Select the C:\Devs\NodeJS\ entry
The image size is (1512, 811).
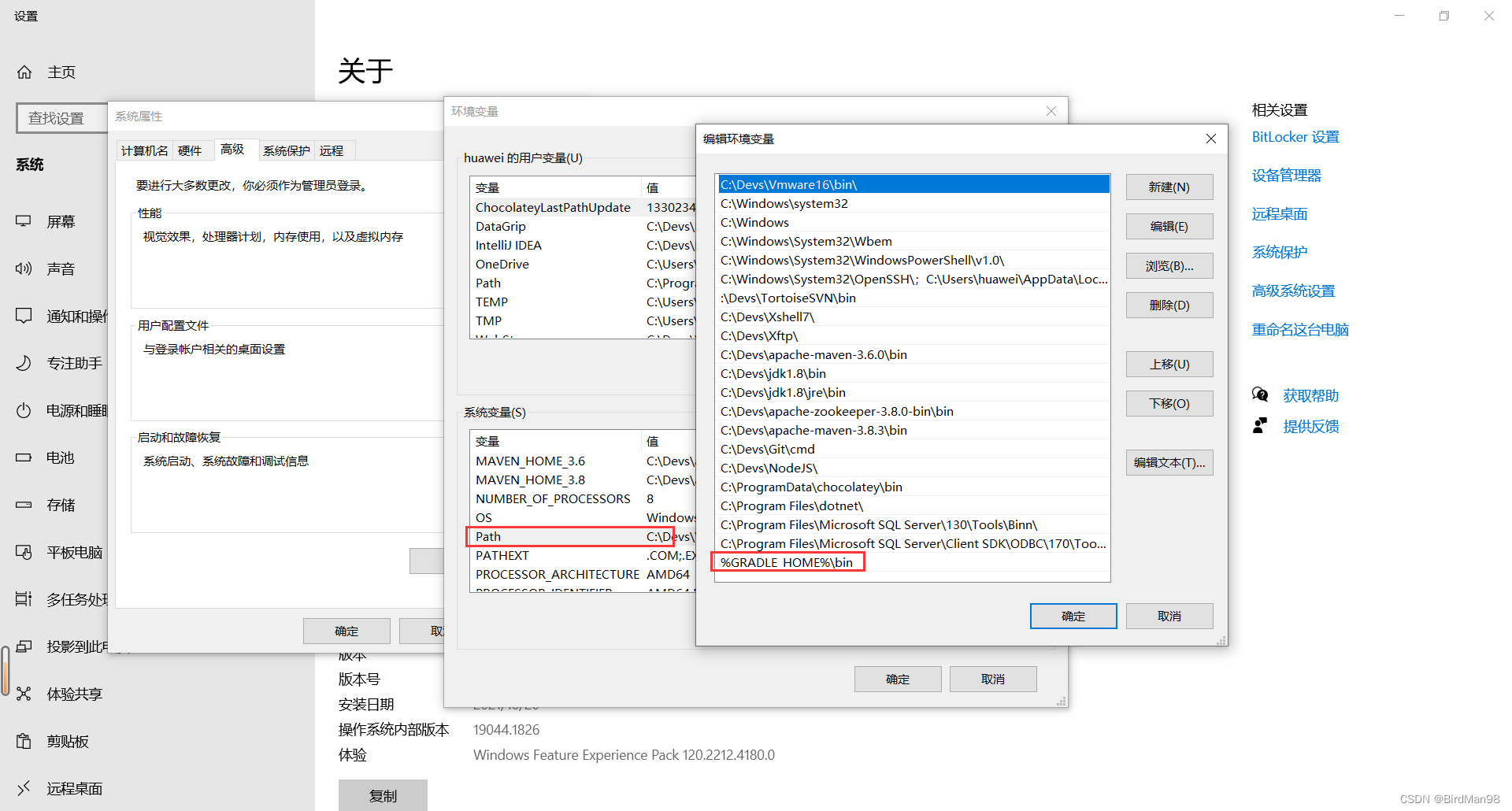913,468
